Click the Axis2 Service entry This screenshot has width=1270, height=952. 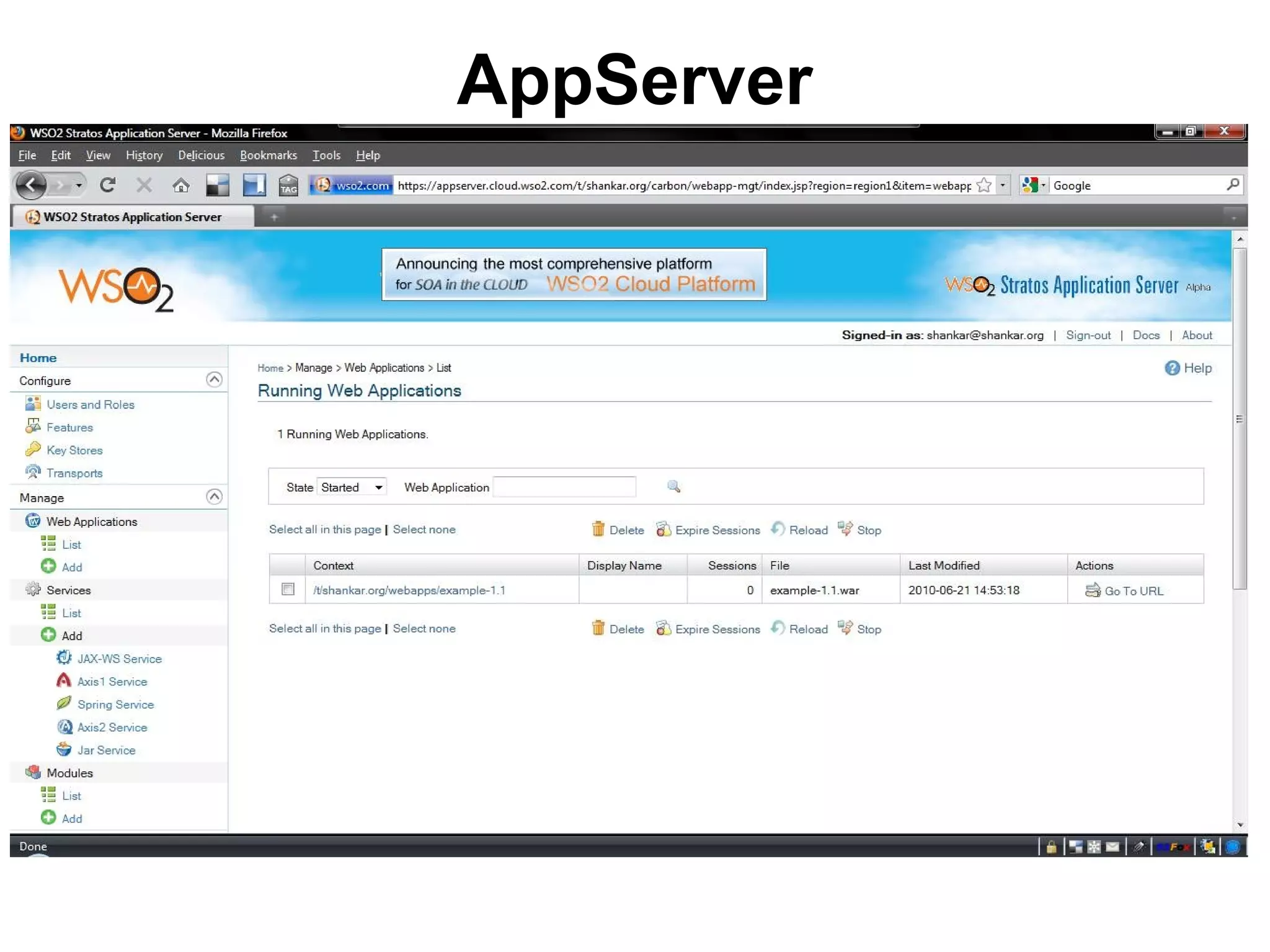tap(112, 727)
